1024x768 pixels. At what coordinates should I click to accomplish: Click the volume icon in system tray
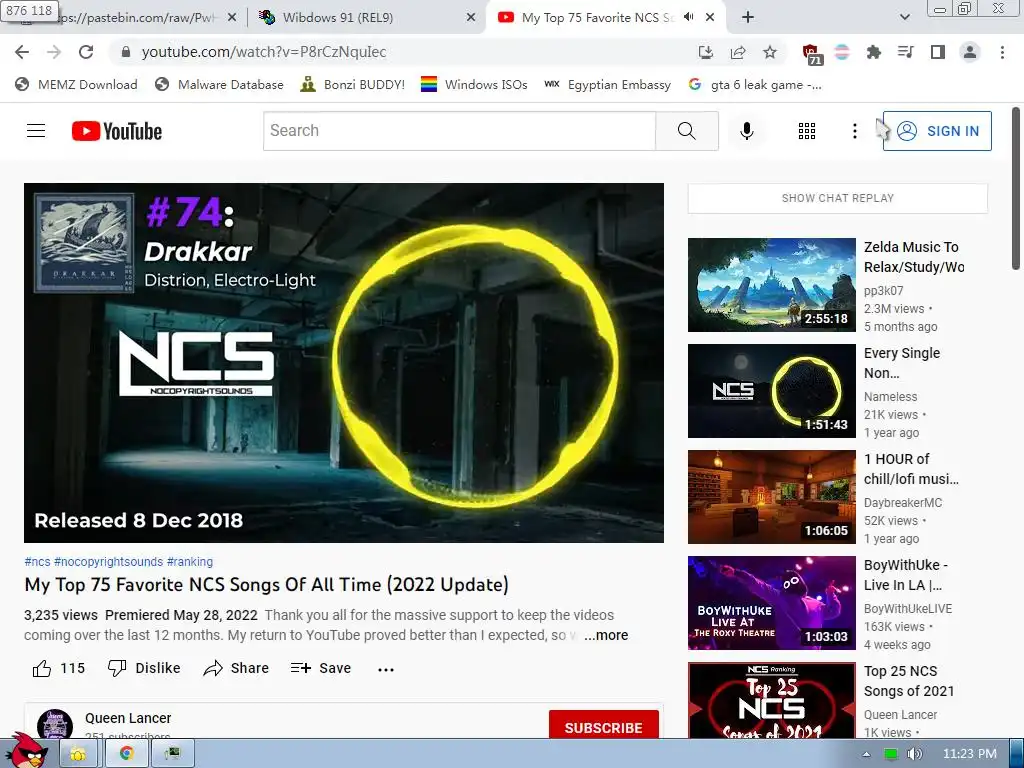point(914,754)
